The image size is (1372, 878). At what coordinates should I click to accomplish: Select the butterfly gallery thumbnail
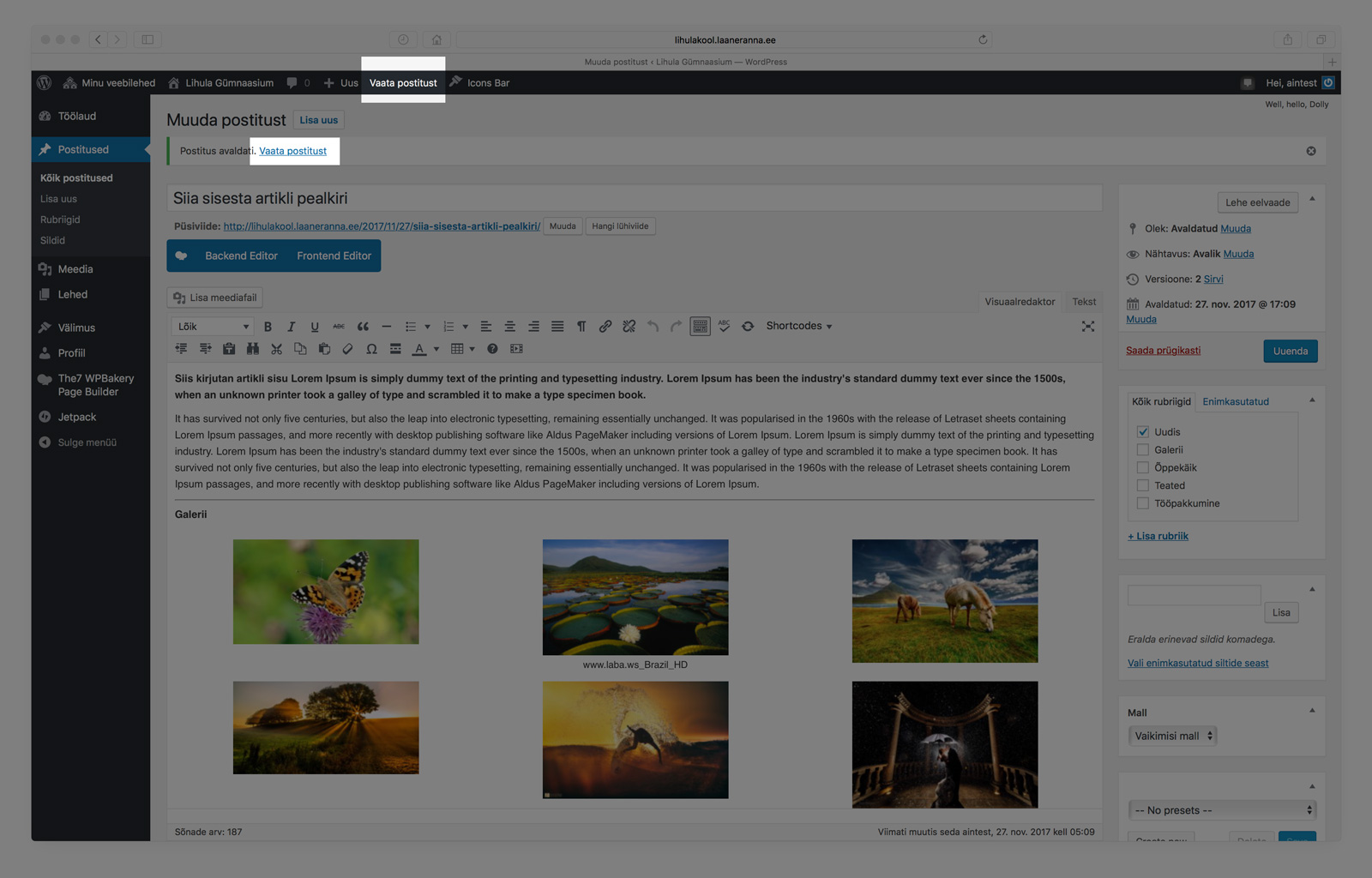pos(326,592)
